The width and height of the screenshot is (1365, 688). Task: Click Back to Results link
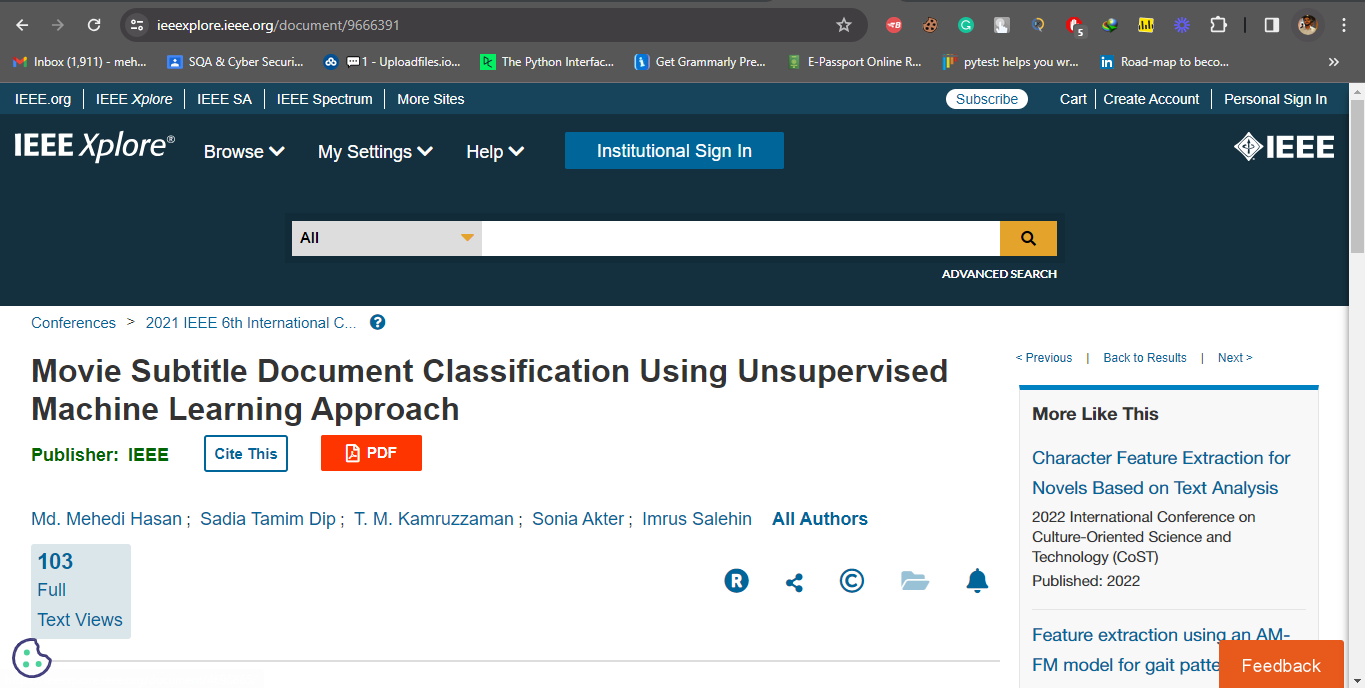point(1145,358)
